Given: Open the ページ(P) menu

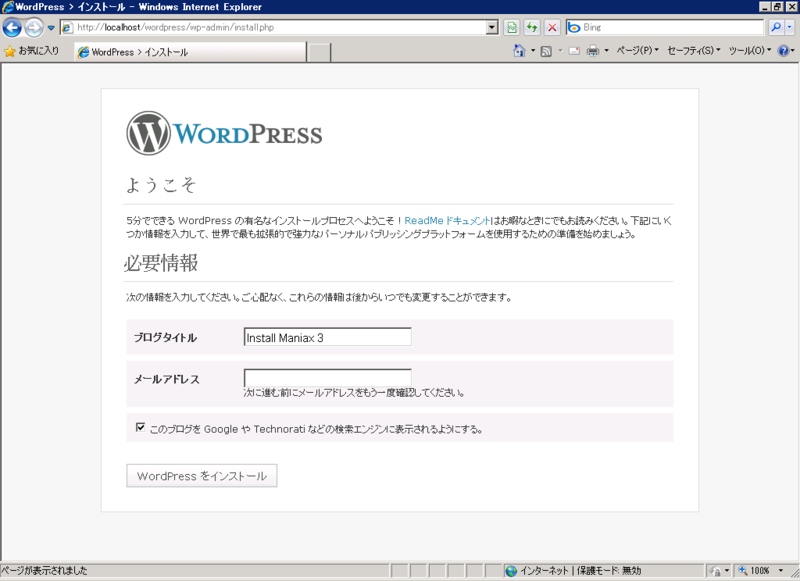Looking at the screenshot, I should [637, 50].
